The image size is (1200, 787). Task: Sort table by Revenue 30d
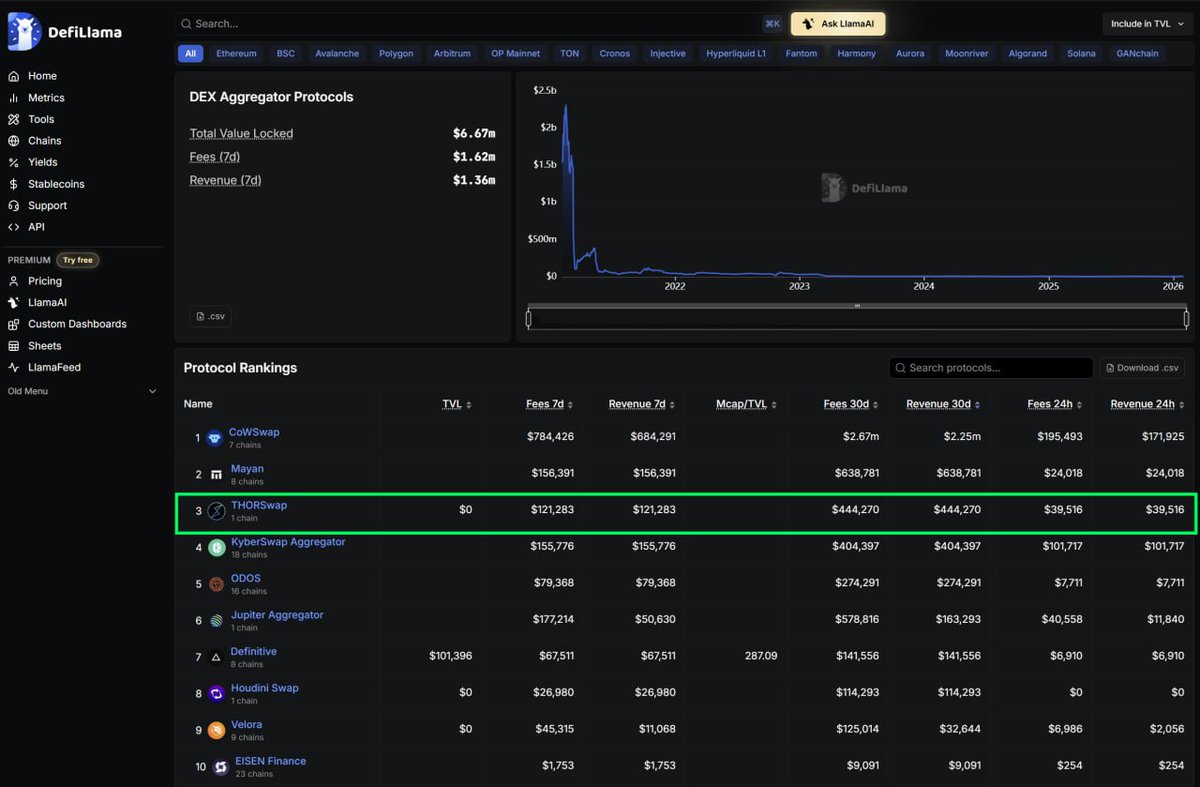pos(943,404)
